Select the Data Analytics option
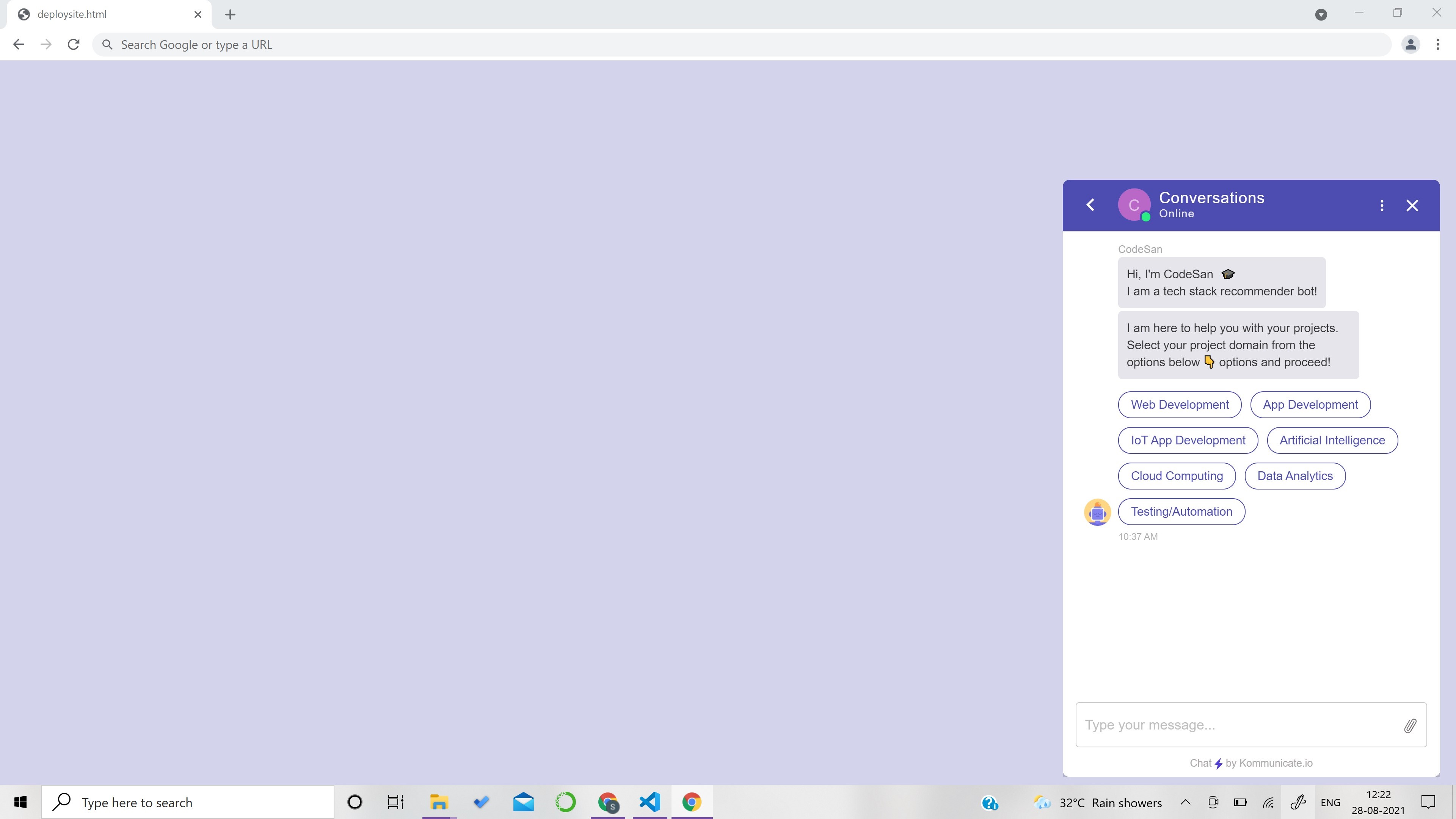The width and height of the screenshot is (1456, 819). click(x=1294, y=476)
